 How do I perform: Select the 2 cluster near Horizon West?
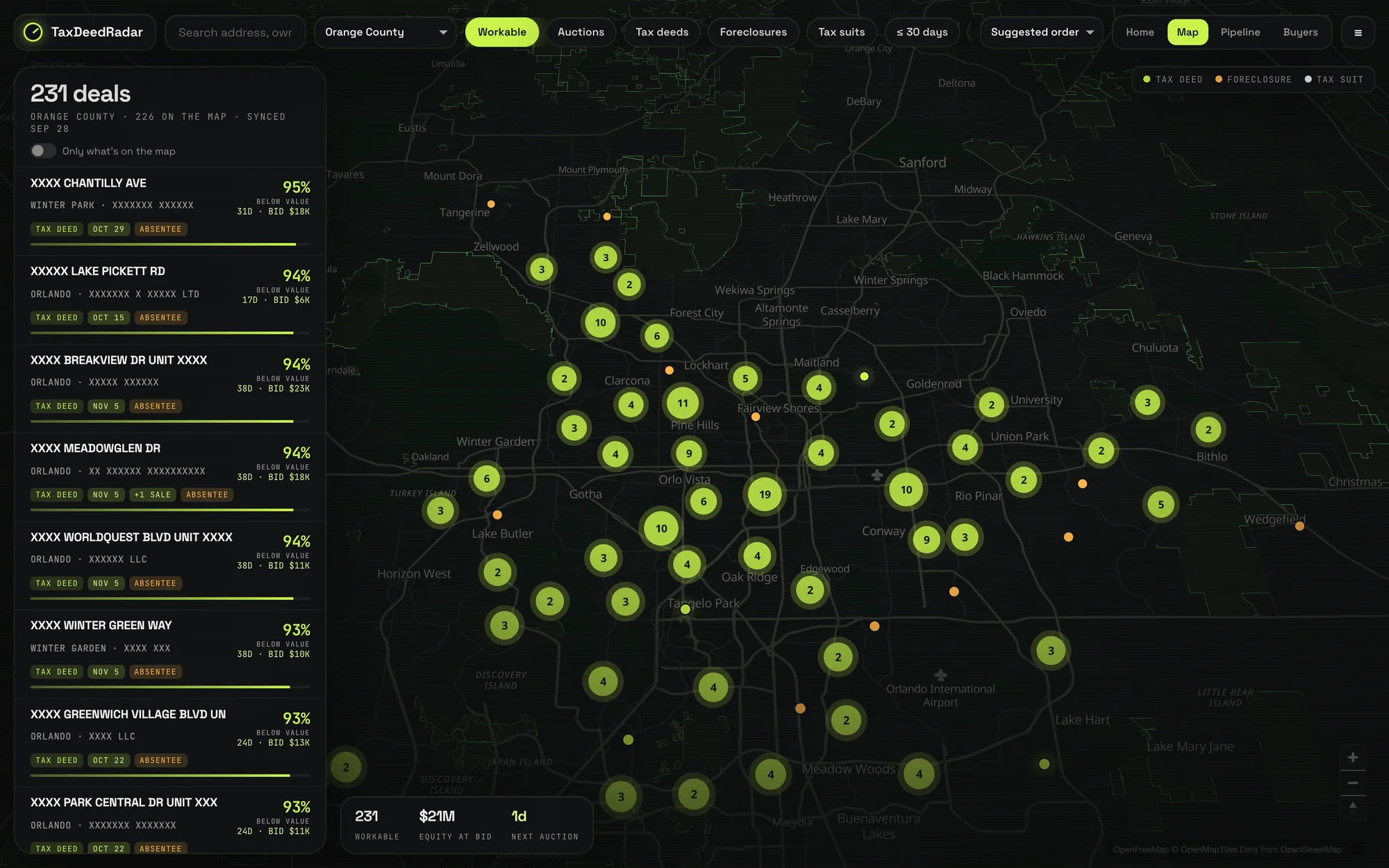[497, 572]
